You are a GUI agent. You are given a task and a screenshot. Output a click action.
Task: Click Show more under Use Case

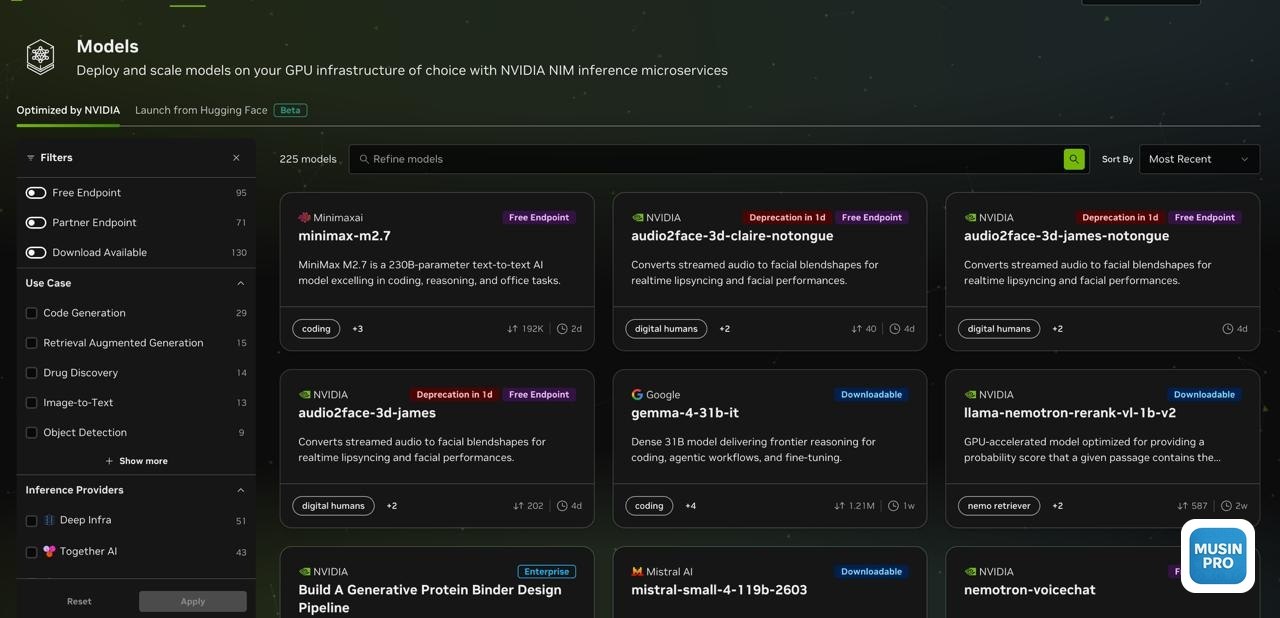136,461
